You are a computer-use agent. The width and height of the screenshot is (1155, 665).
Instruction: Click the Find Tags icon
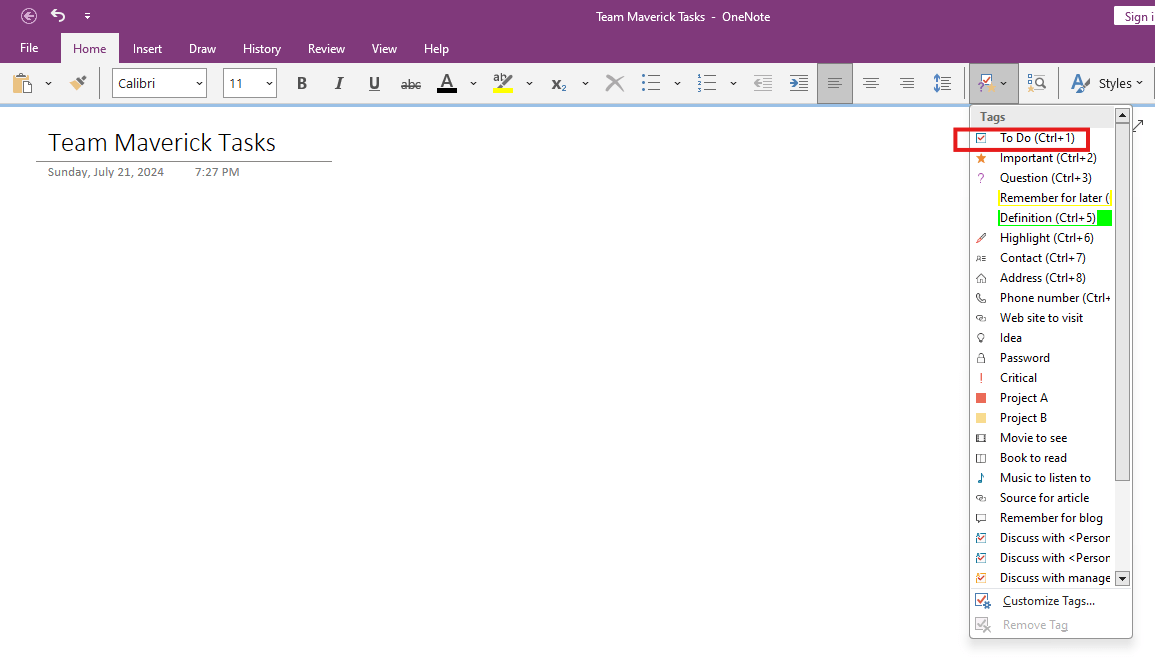(x=1036, y=83)
